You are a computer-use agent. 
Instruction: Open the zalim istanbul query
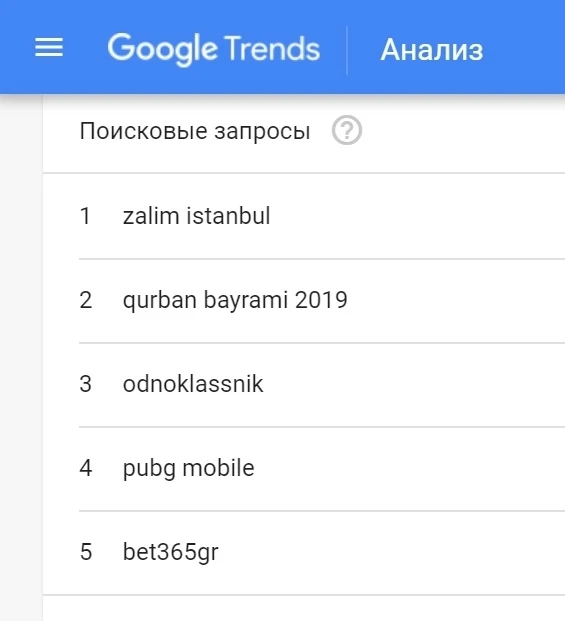[x=196, y=216]
